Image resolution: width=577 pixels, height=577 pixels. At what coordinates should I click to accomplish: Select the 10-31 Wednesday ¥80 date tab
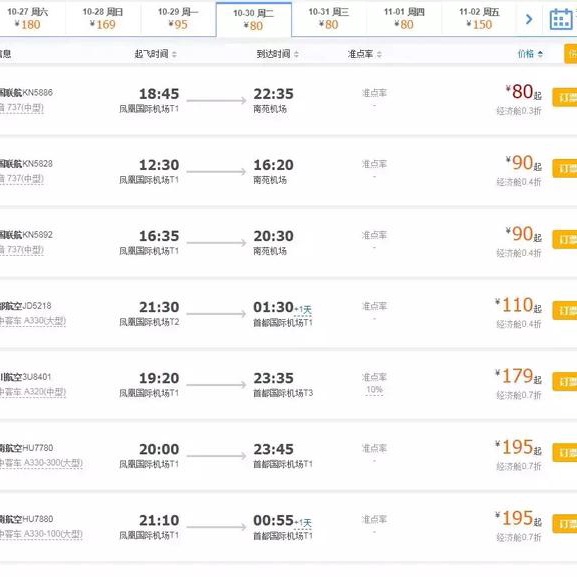point(329,18)
